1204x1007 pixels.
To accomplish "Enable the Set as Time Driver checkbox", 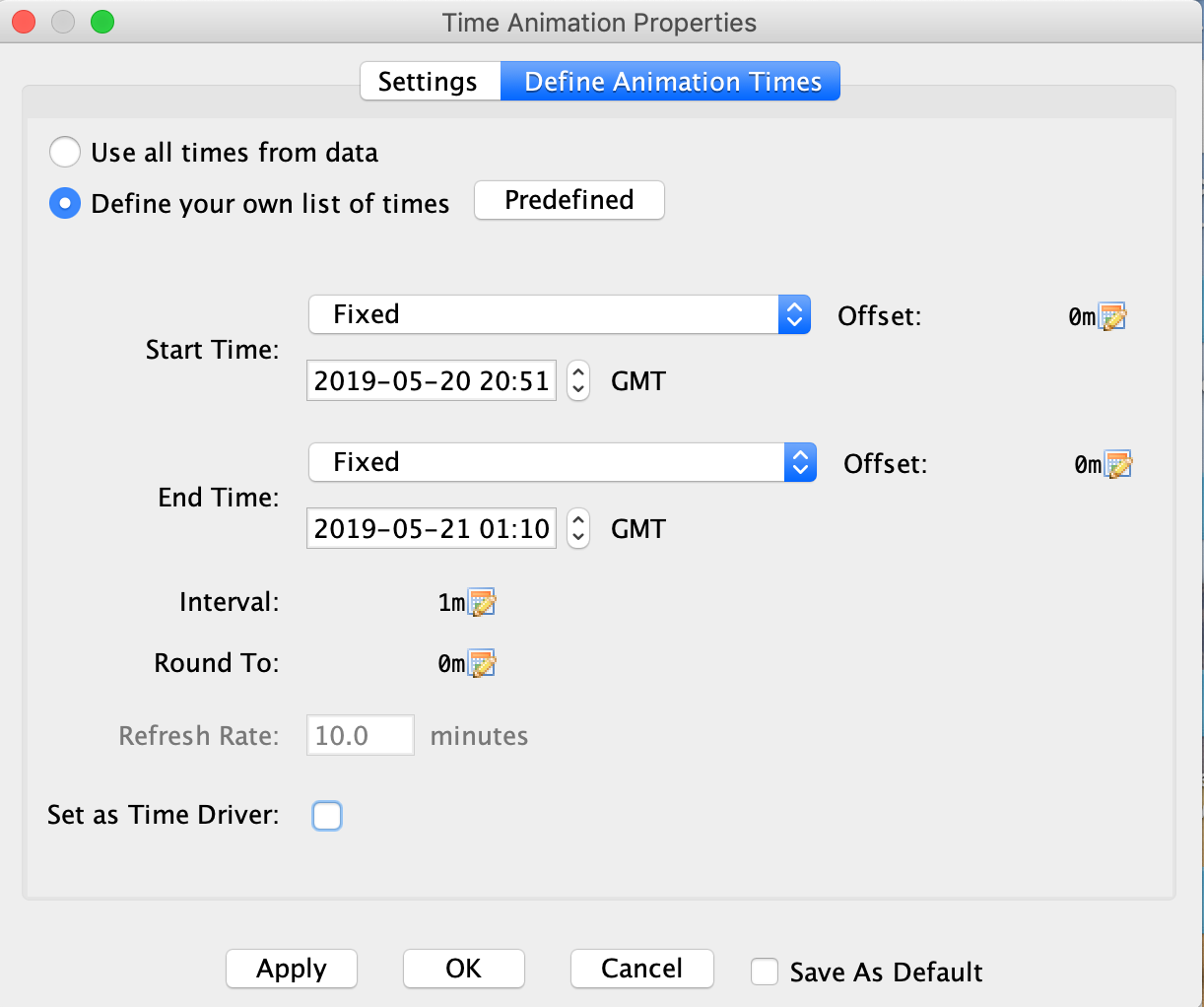I will (x=327, y=816).
